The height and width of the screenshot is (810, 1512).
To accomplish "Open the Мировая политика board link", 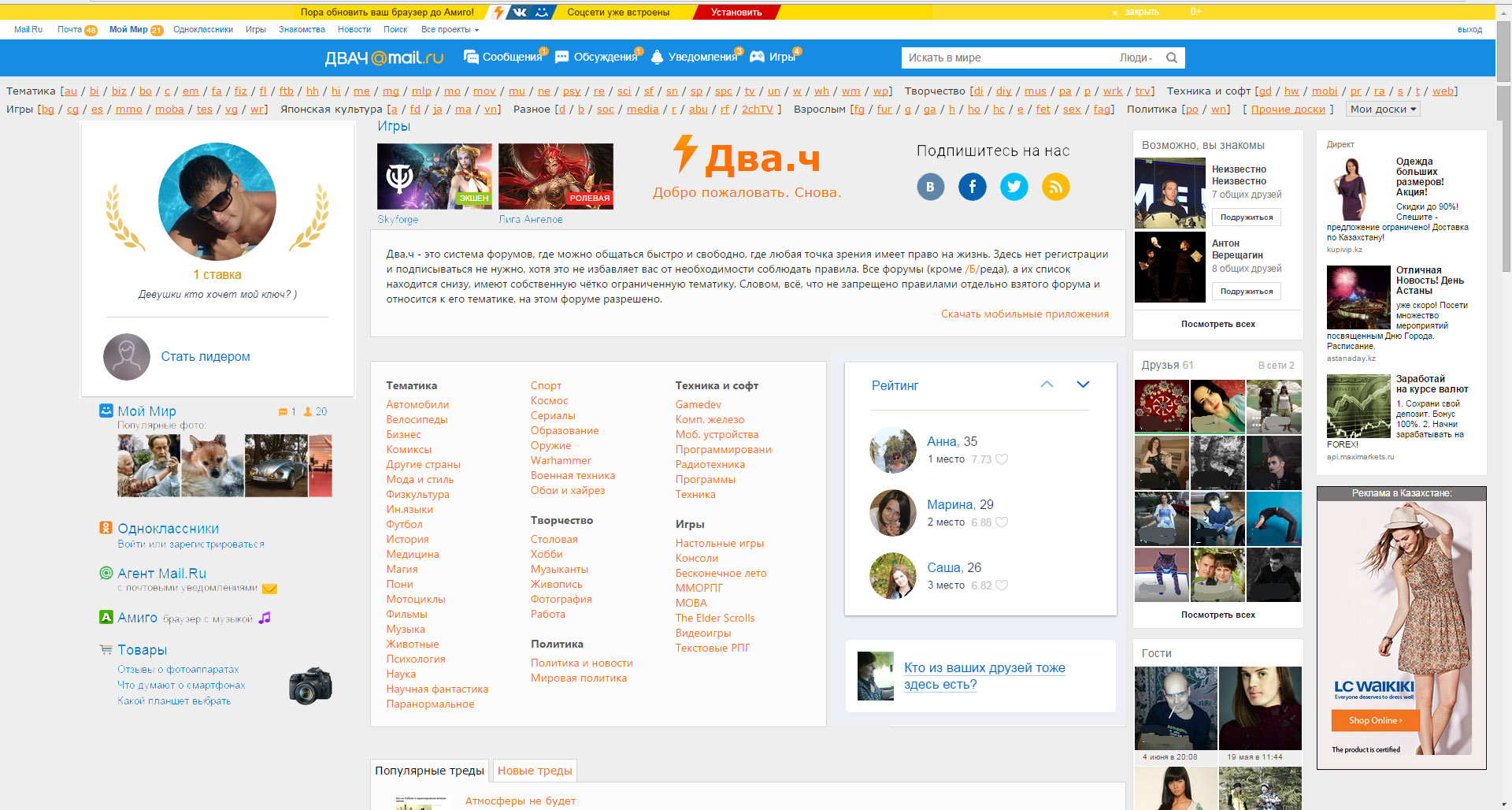I will [579, 678].
